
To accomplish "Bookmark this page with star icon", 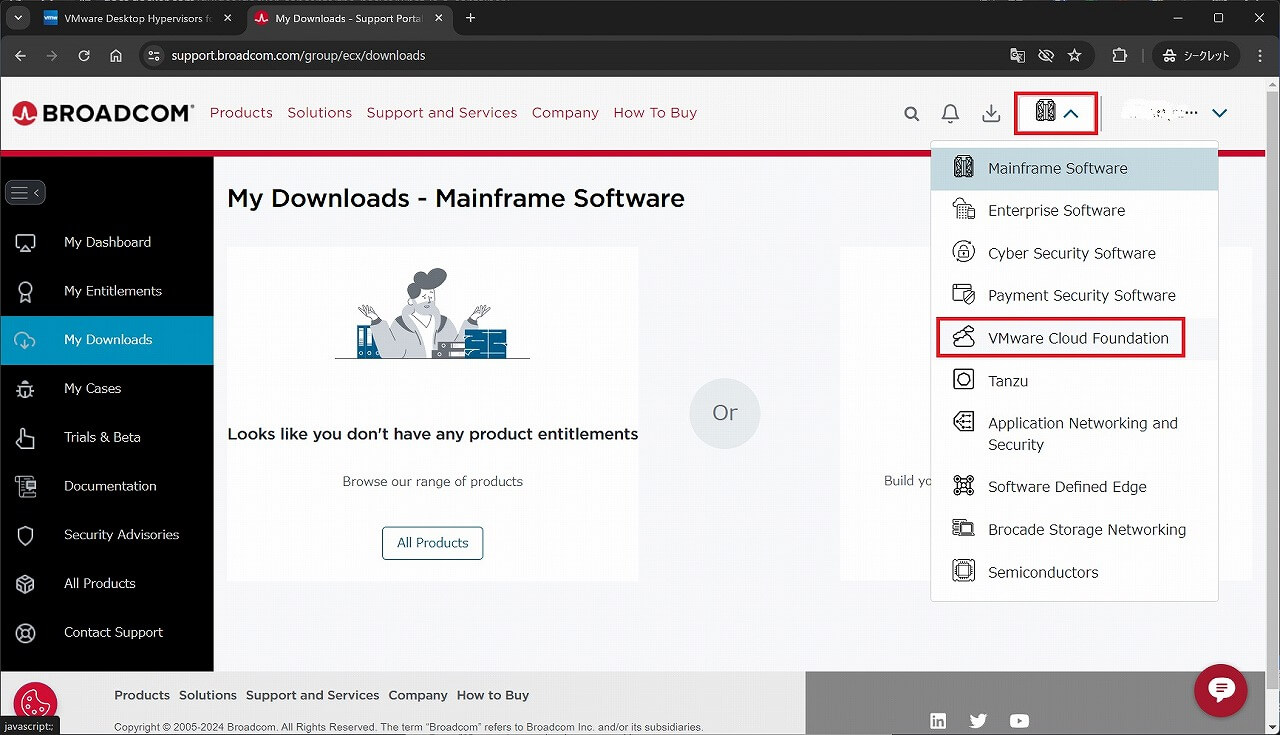I will (1074, 56).
